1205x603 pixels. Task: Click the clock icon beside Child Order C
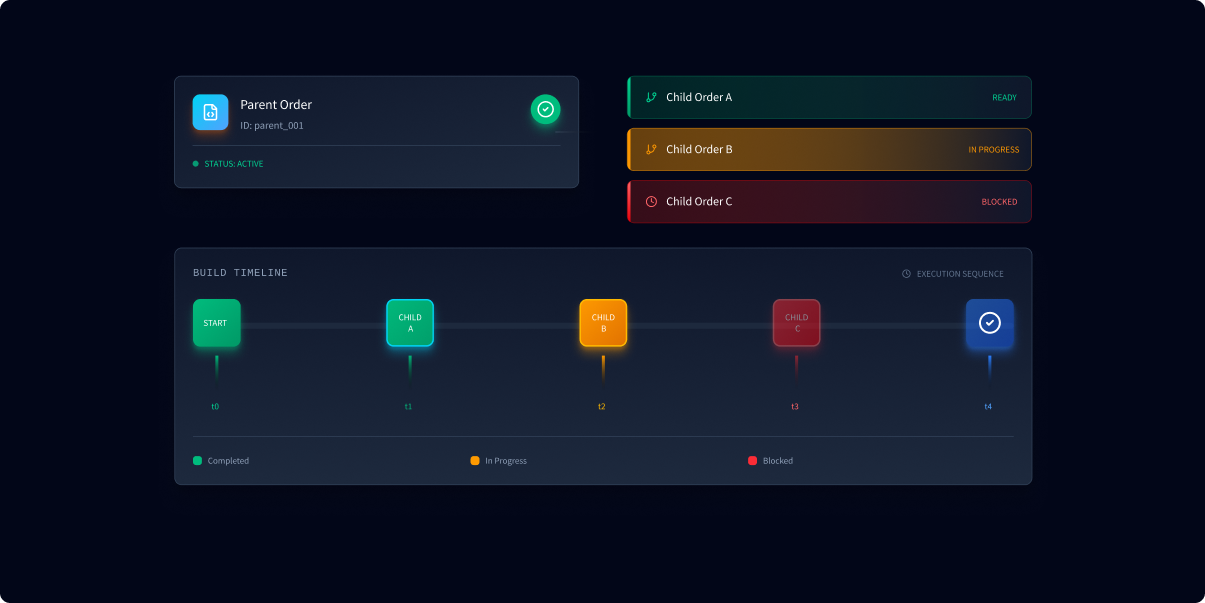click(651, 201)
